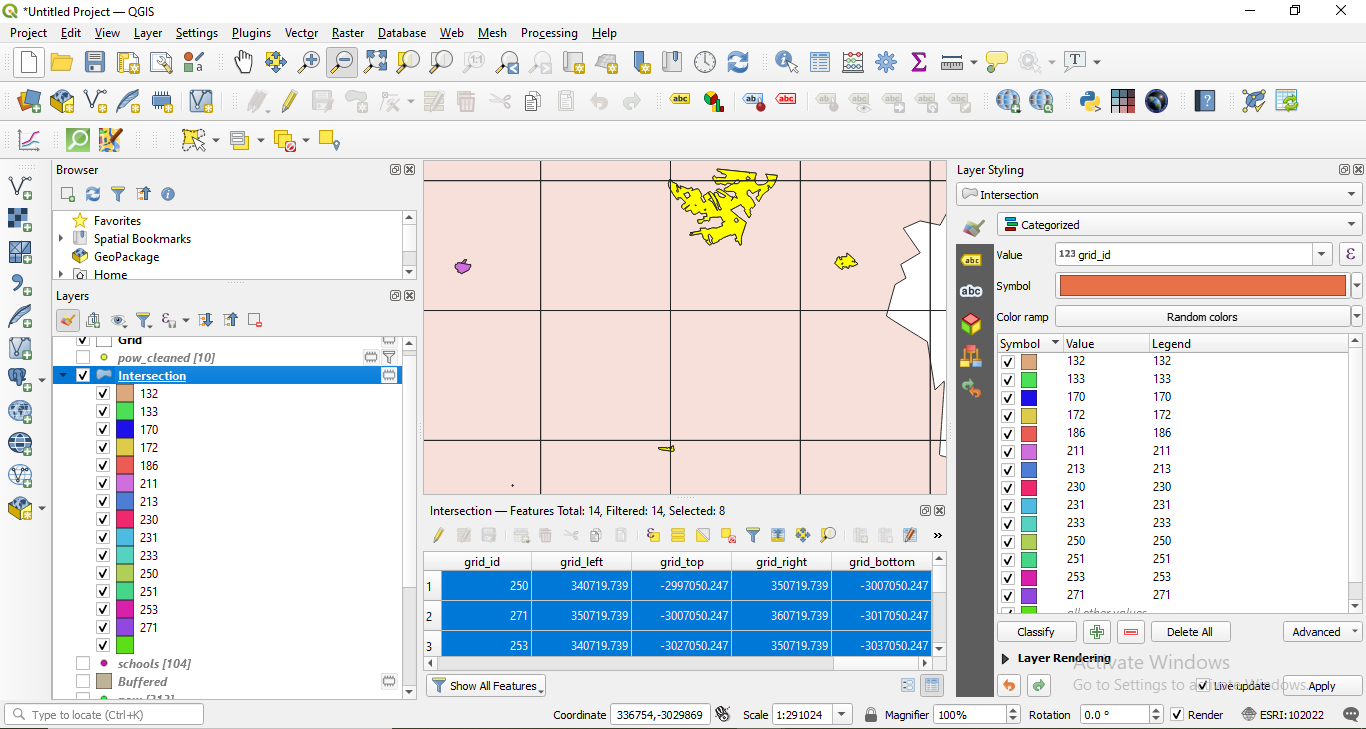1366x729 pixels.
Task: Open the Processing Toolbox gear icon
Action: [886, 62]
